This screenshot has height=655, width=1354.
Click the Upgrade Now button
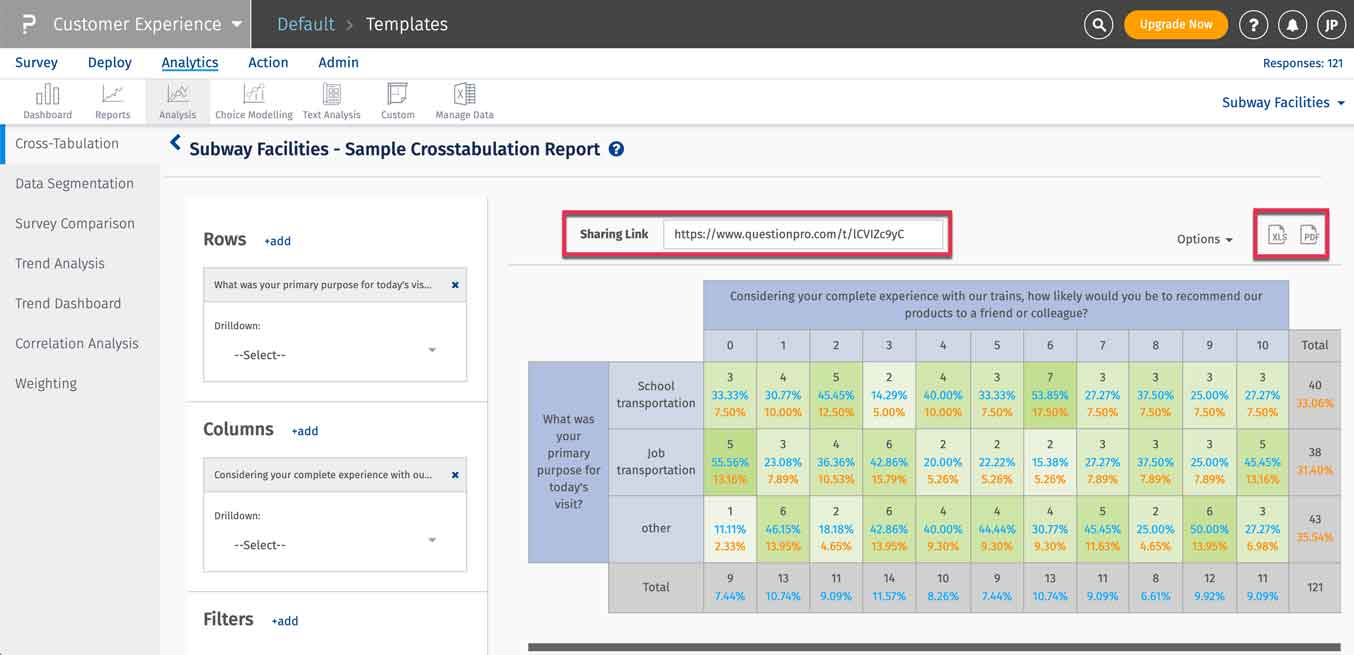(1176, 25)
